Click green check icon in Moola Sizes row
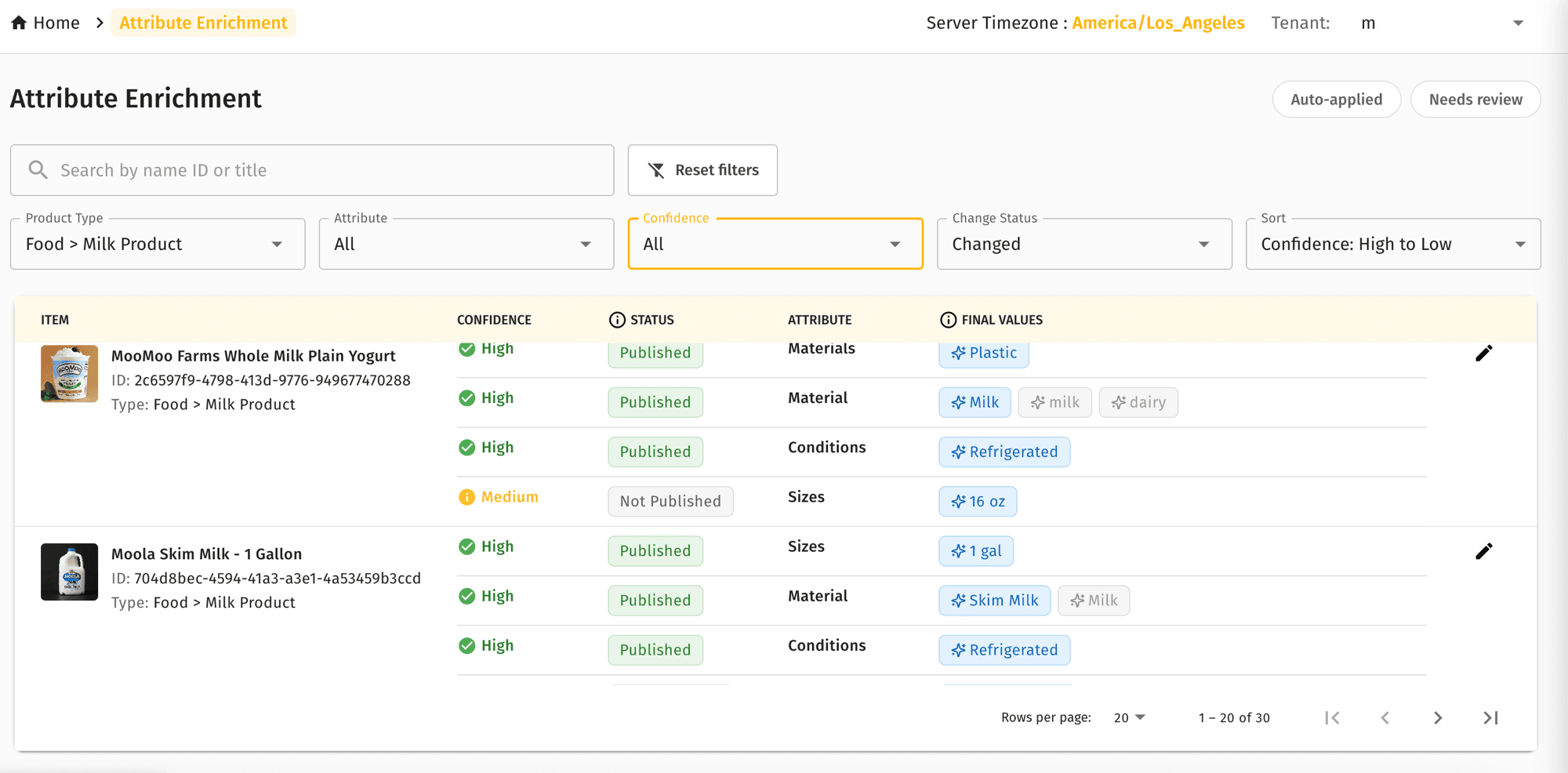The image size is (1568, 773). (466, 546)
